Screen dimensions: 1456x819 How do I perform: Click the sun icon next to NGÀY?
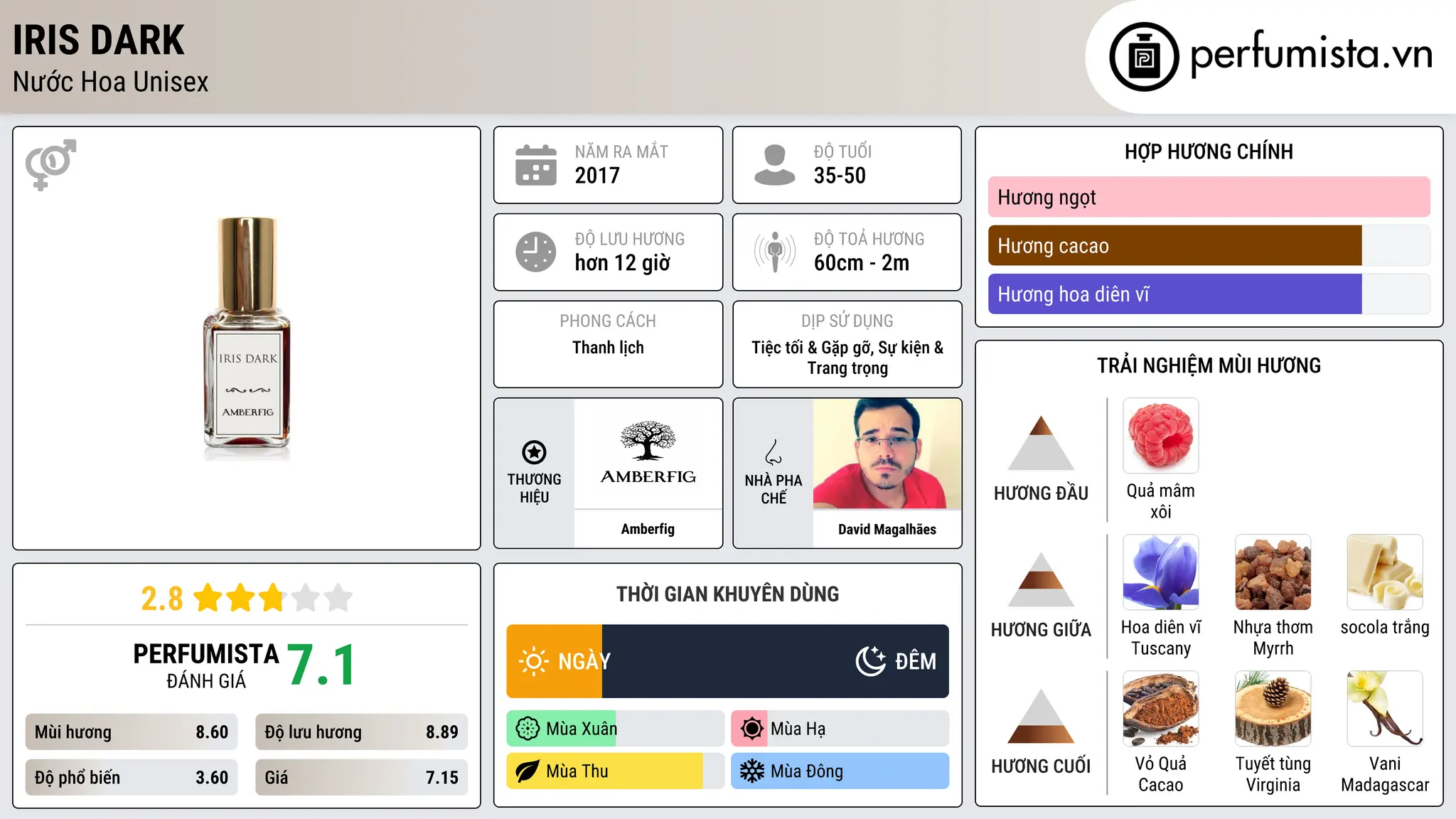click(x=533, y=661)
